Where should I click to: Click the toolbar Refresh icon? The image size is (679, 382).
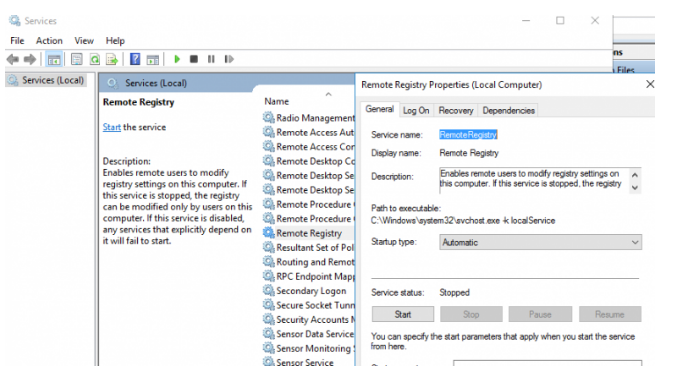[94, 59]
